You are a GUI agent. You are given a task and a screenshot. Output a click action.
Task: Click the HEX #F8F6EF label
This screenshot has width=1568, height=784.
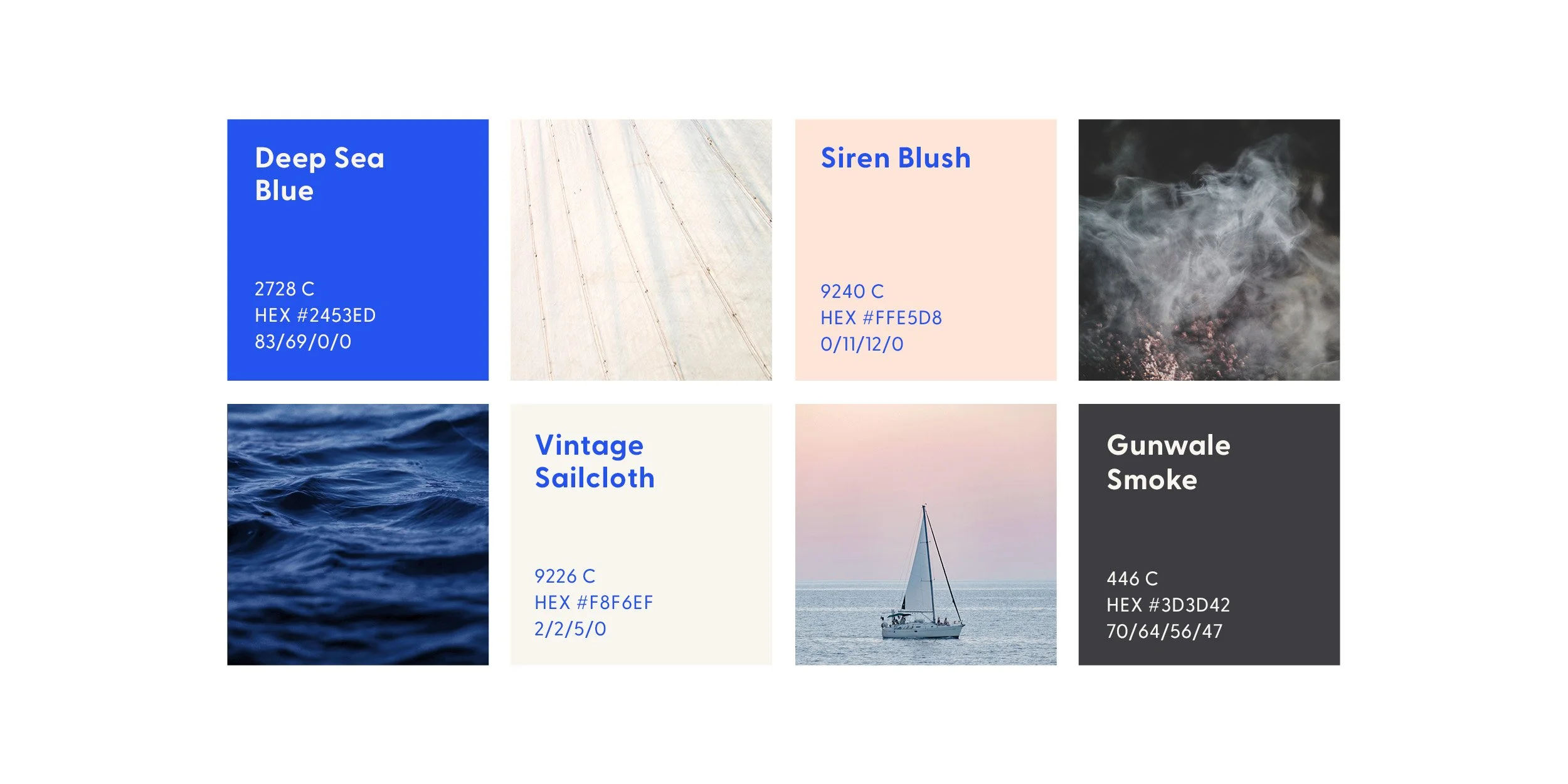593,603
